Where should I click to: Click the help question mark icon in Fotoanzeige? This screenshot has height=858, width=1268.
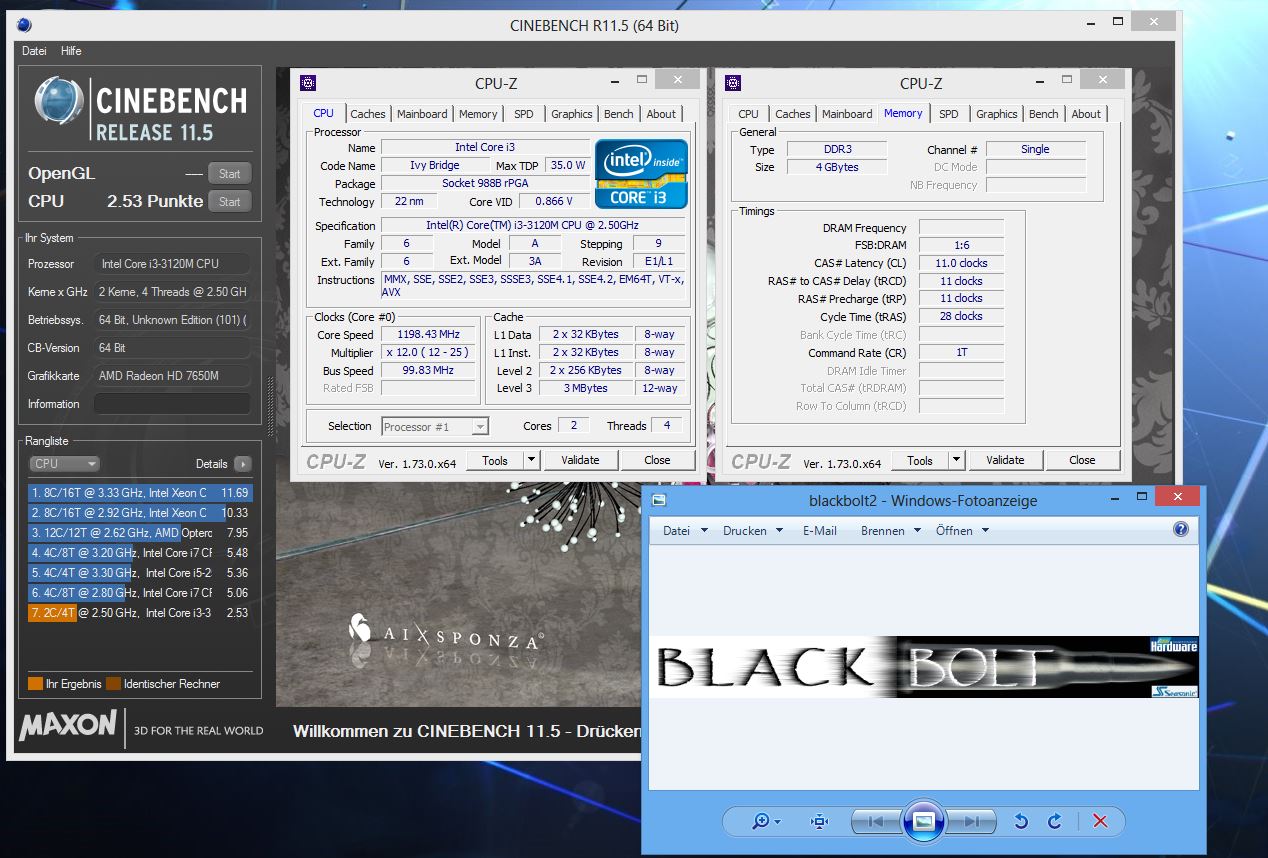(1181, 530)
